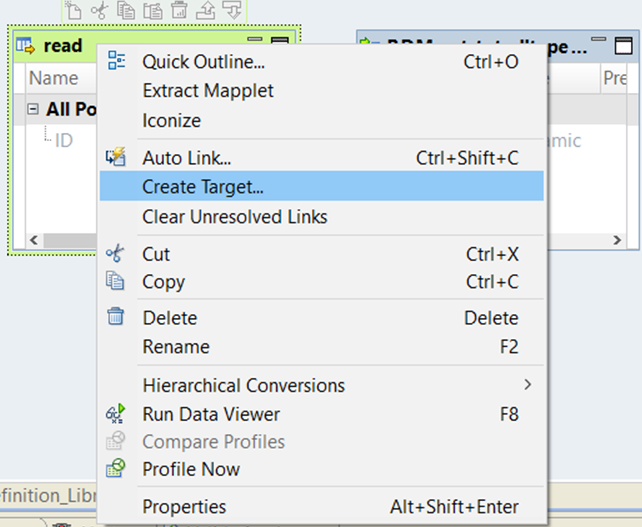Select the read transformation icon in its title
Image resolution: width=642 pixels, height=527 pixels.
click(25, 45)
